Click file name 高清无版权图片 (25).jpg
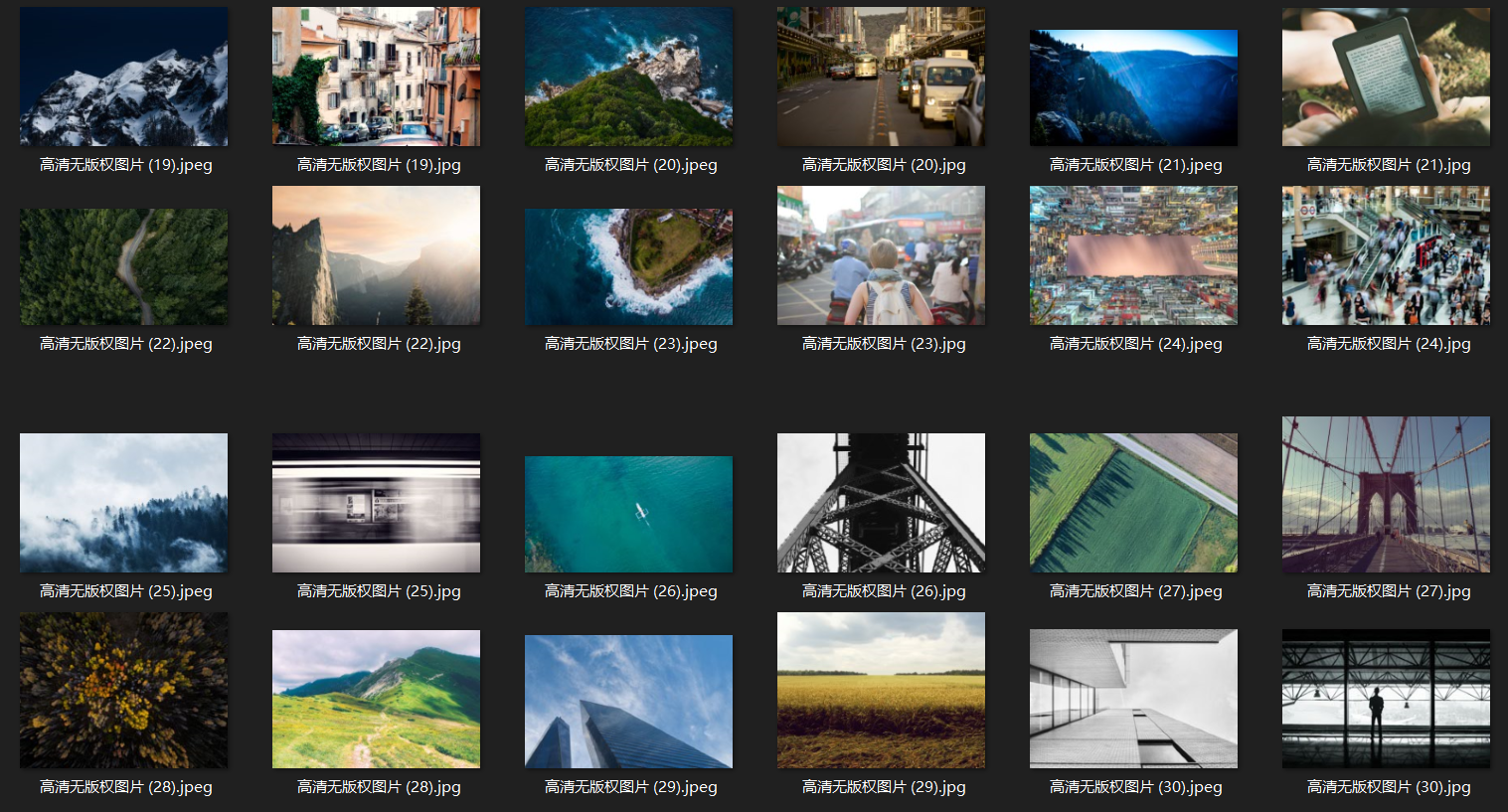 [379, 591]
